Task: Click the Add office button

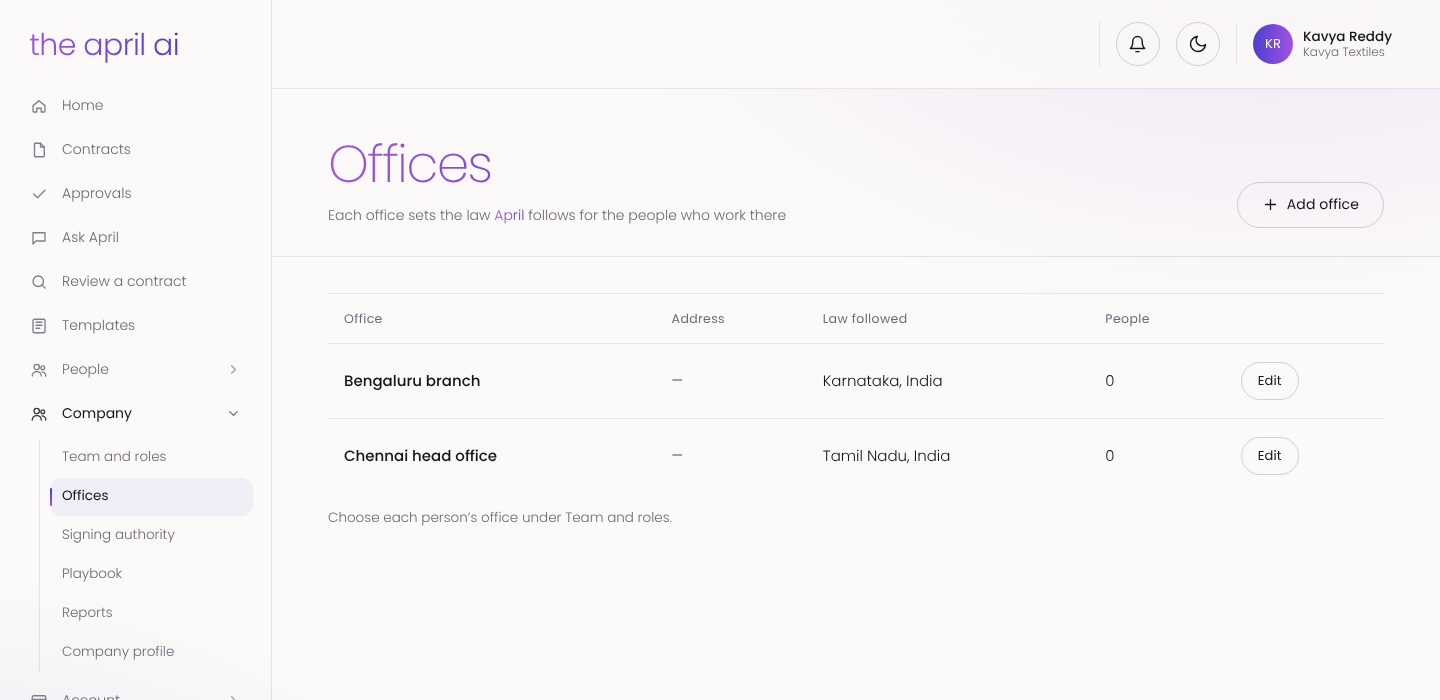Action: point(1310,205)
